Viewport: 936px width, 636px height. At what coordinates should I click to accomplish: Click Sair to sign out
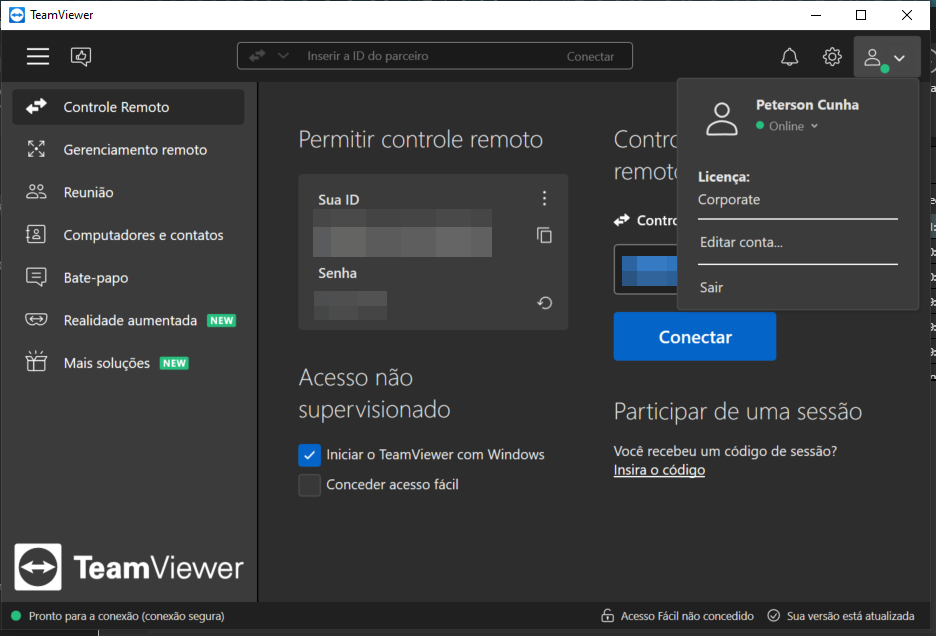[711, 288]
